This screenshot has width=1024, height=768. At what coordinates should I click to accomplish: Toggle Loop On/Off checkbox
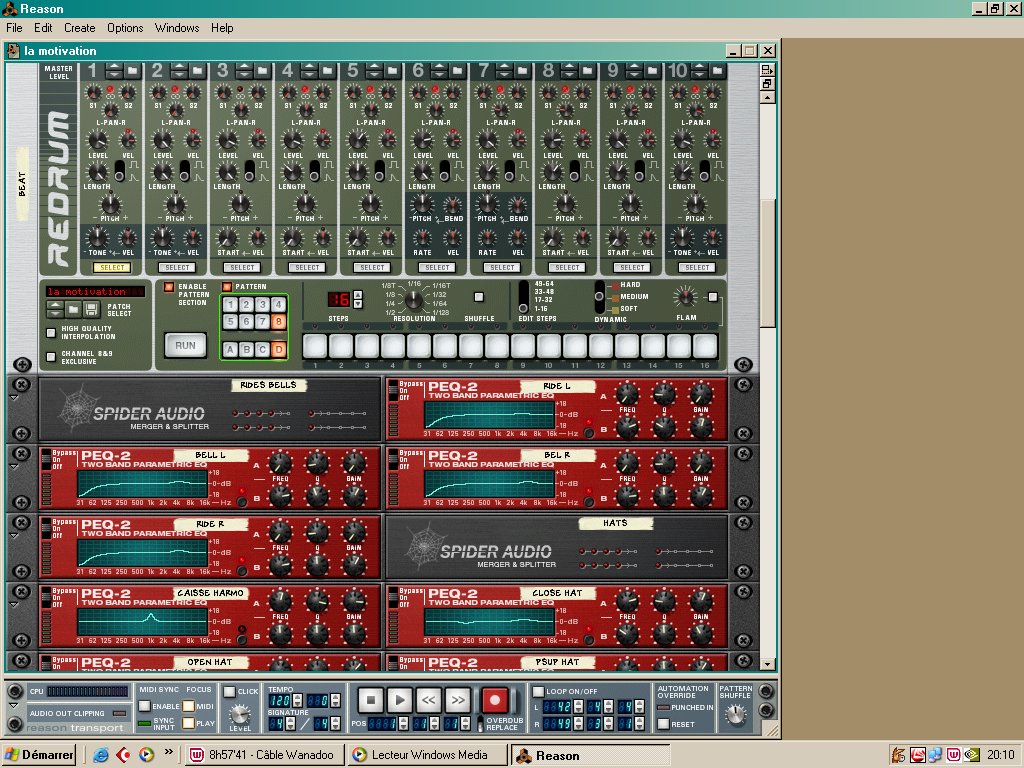[x=538, y=691]
